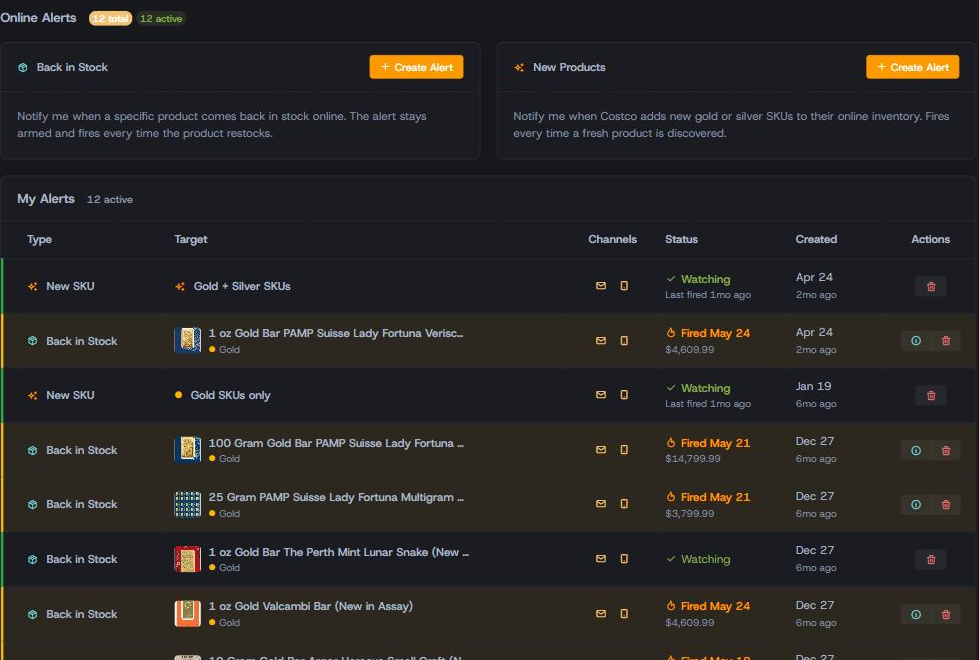The width and height of the screenshot is (979, 660).
Task: Click the Target column header
Action: [190, 239]
